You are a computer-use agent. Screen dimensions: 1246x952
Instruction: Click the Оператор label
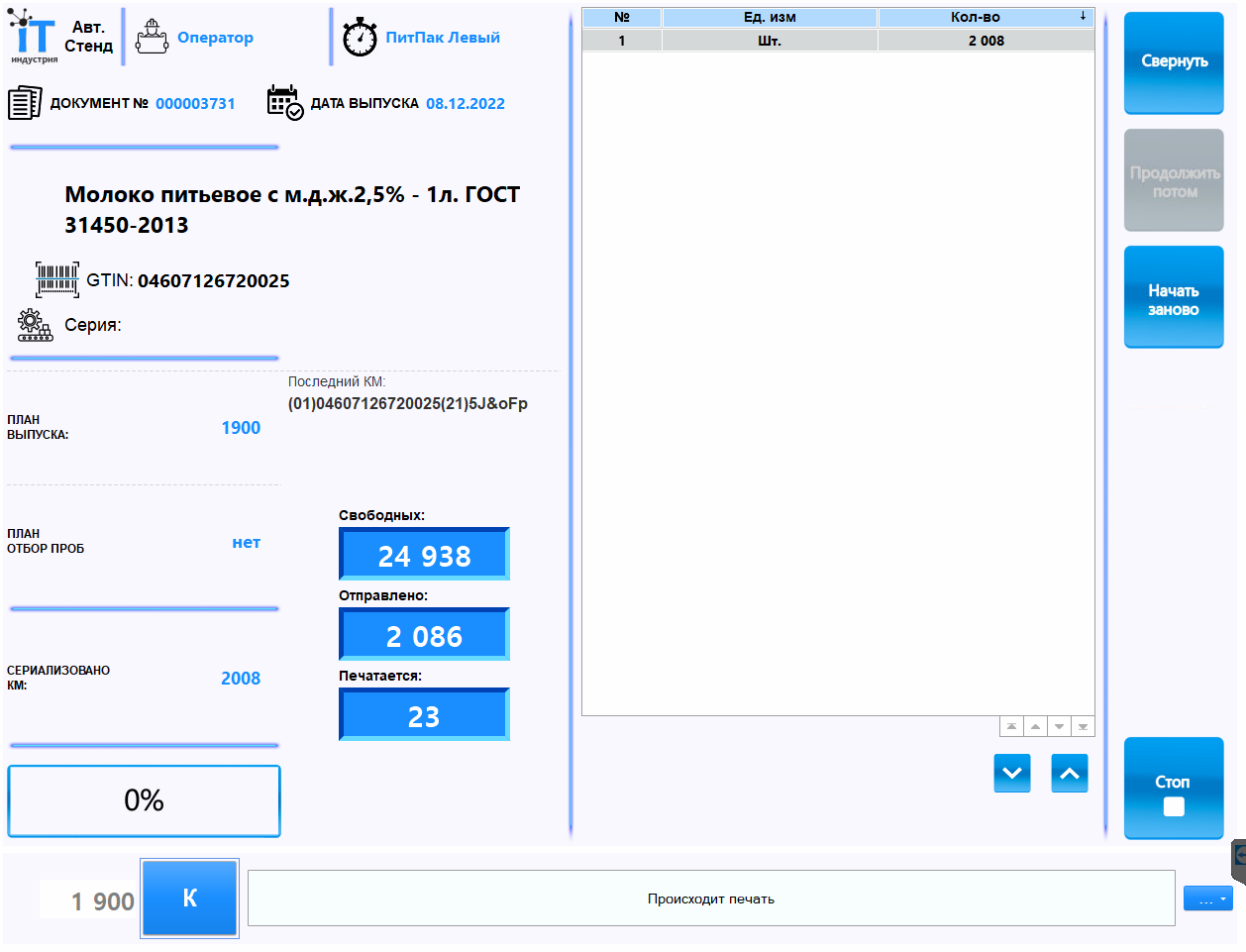[x=215, y=38]
